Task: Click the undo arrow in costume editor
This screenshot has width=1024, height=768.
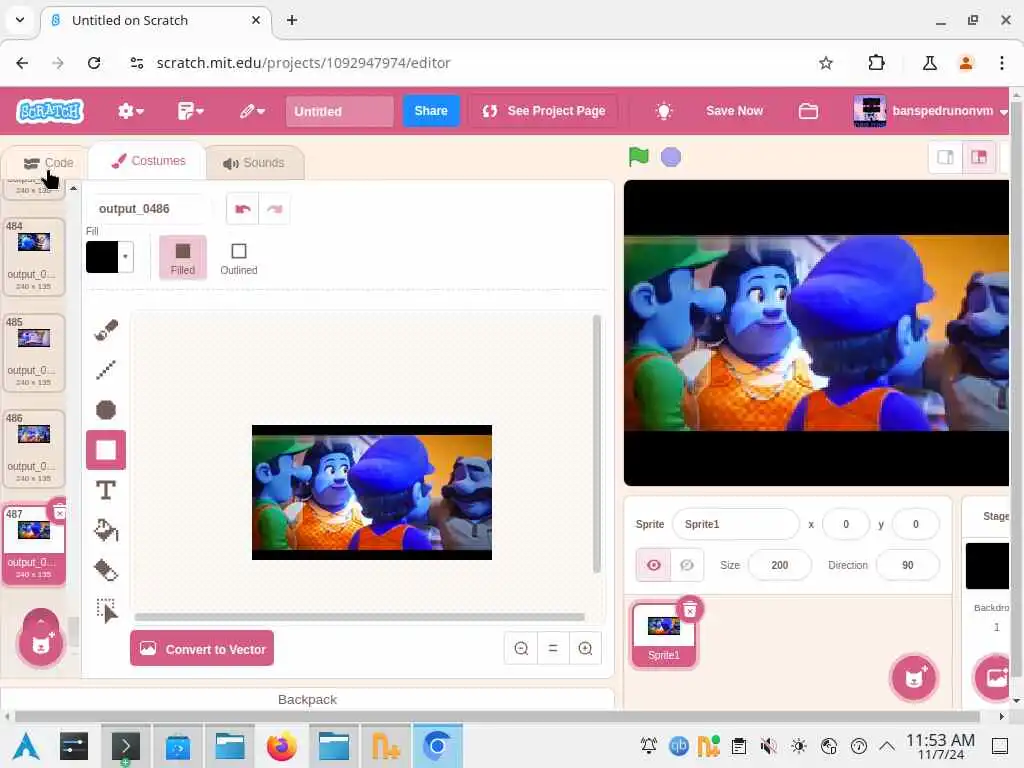Action: [242, 209]
